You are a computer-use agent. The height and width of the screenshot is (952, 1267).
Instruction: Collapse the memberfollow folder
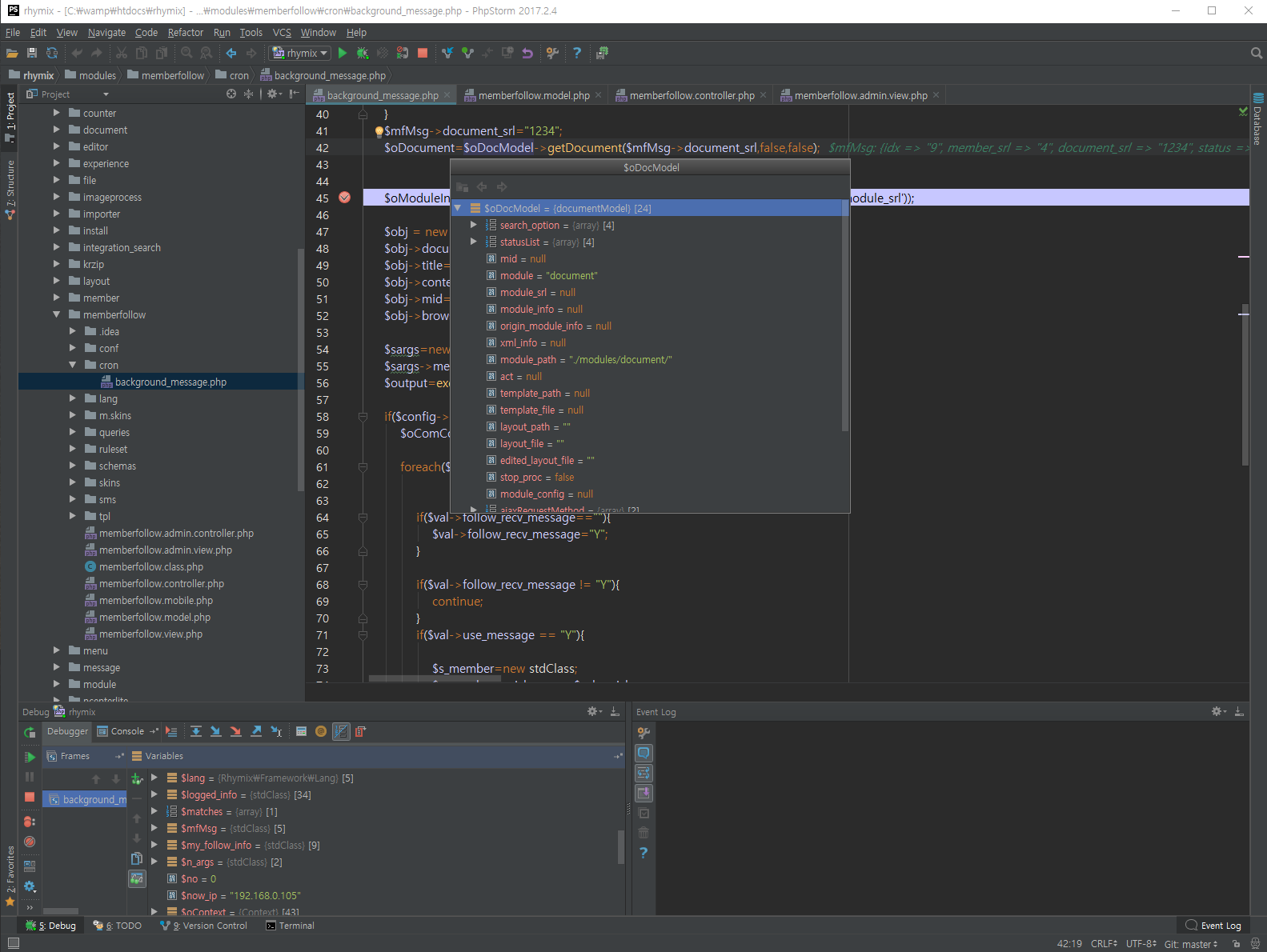coord(57,314)
